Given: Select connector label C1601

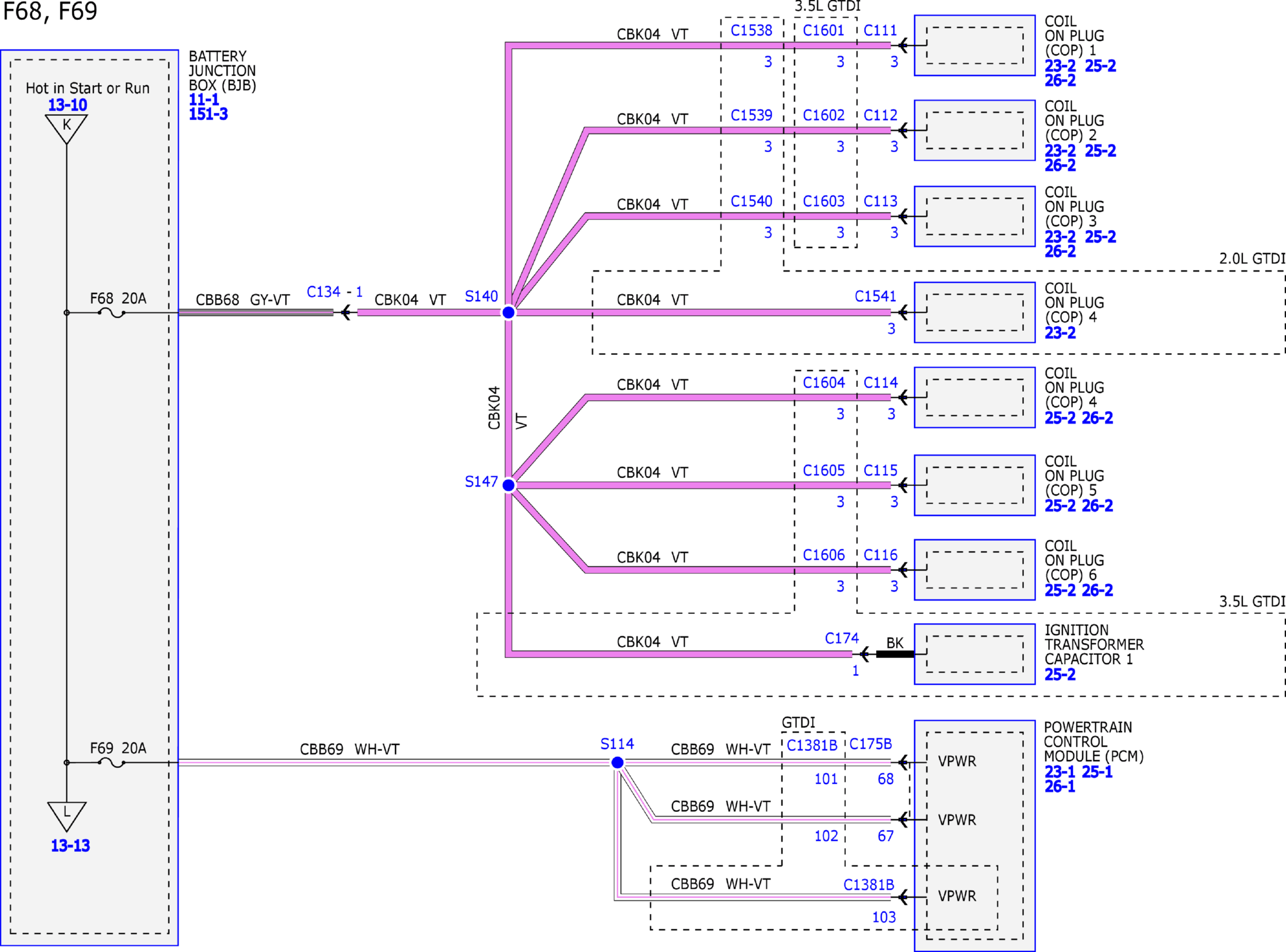Looking at the screenshot, I should coord(824,30).
